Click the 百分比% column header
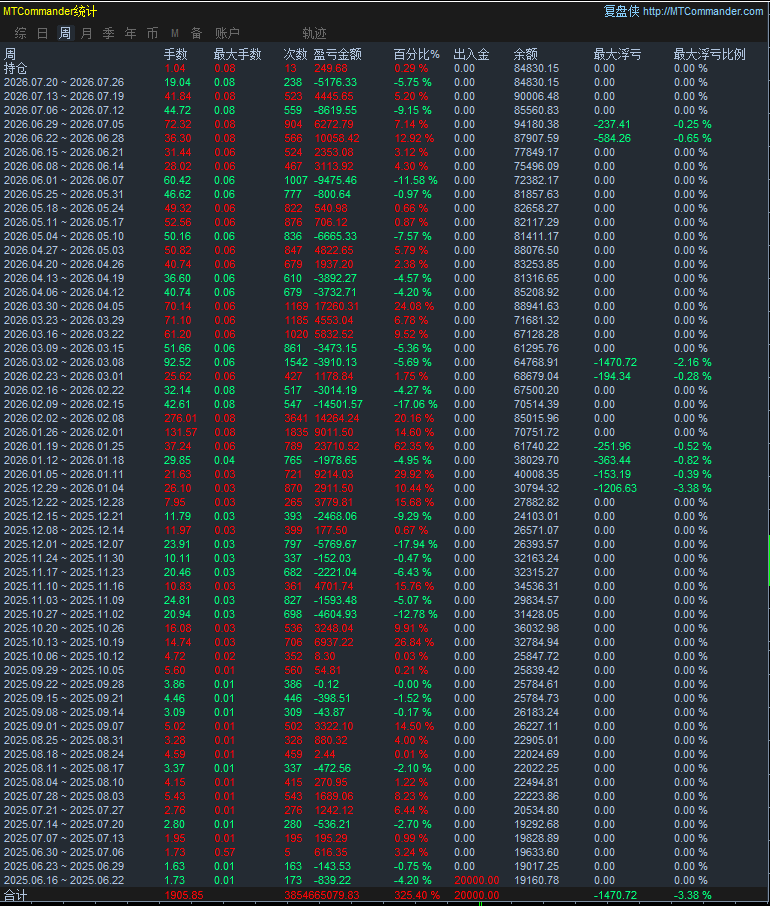 pos(416,54)
